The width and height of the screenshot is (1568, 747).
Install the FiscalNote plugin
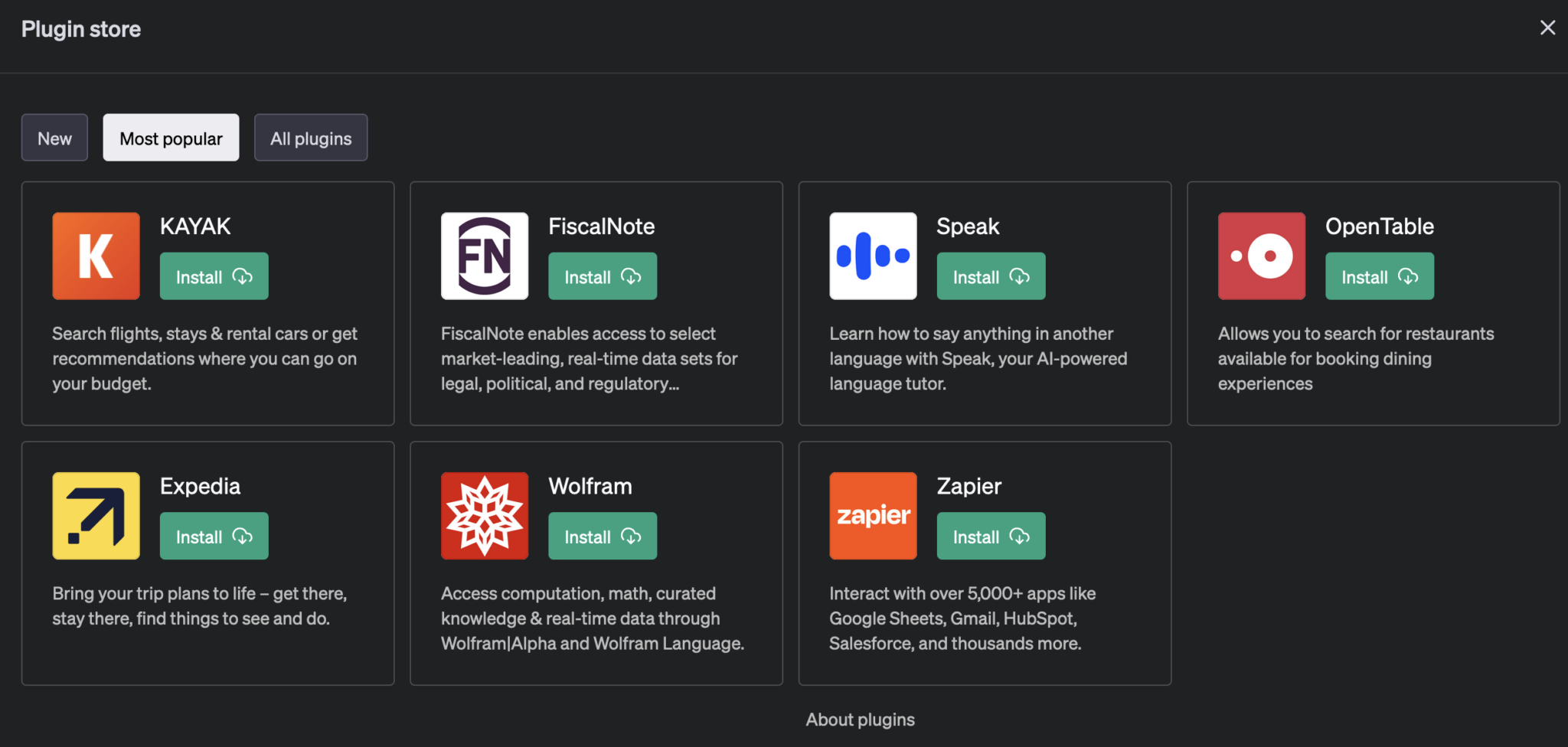(602, 276)
